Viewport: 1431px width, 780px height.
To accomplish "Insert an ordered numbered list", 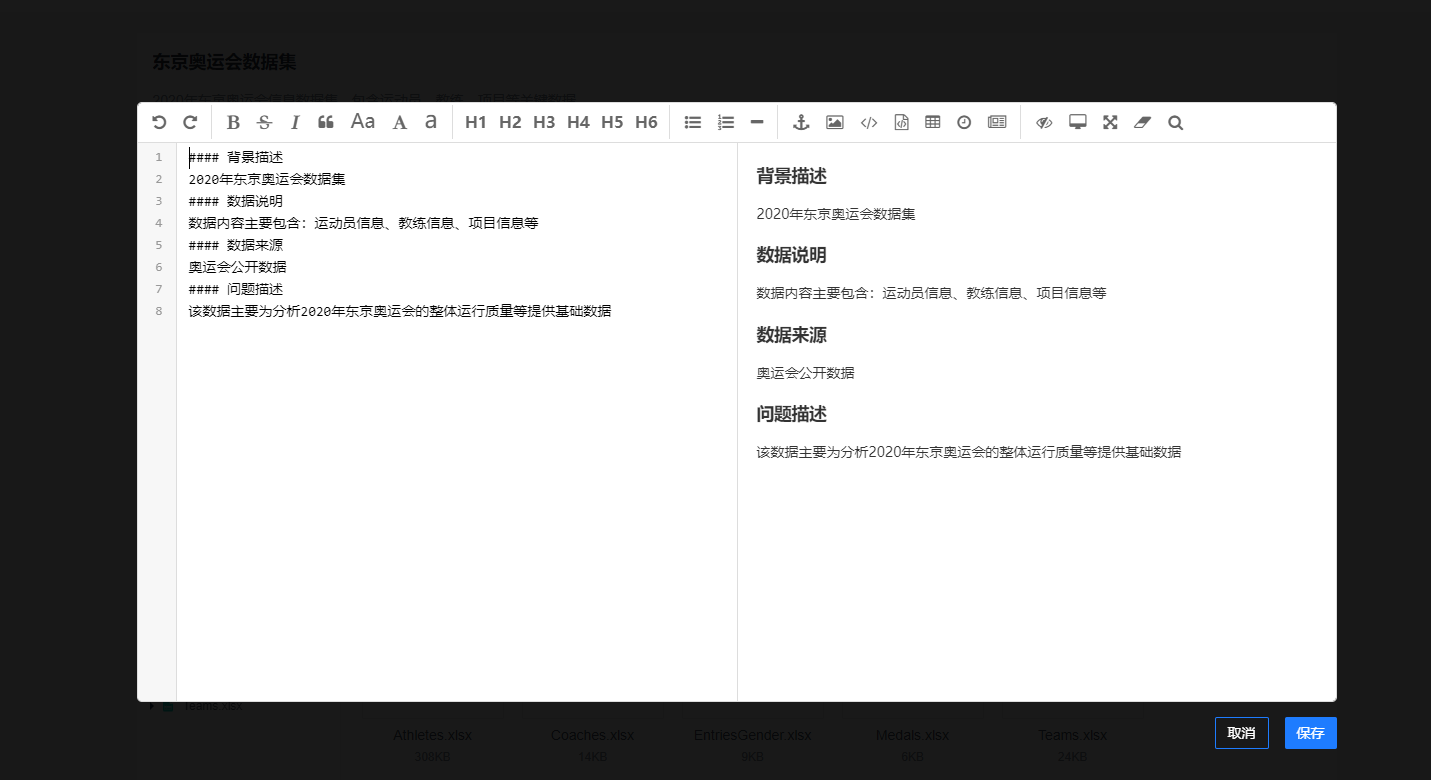I will click(726, 122).
